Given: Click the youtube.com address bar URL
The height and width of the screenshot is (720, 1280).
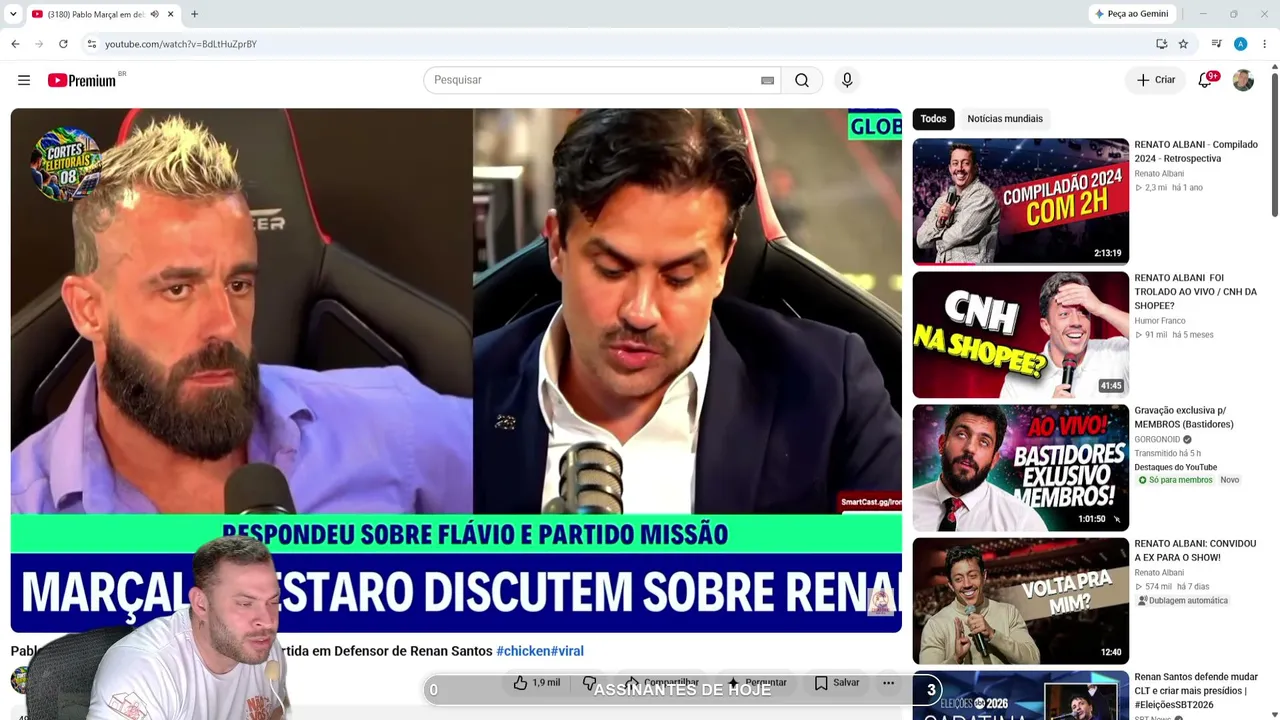Looking at the screenshot, I should [x=181, y=44].
